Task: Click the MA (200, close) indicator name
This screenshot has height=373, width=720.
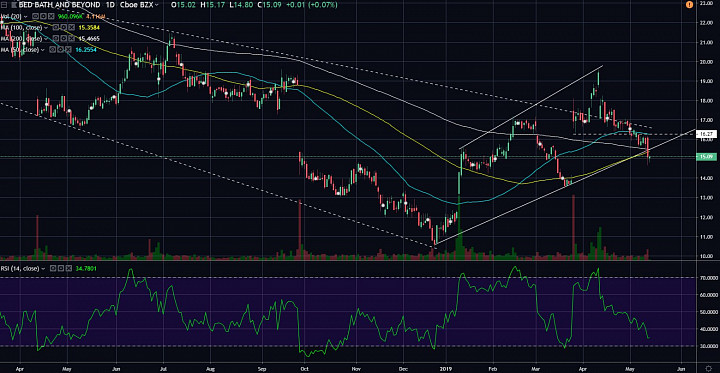Action: (x=21, y=38)
